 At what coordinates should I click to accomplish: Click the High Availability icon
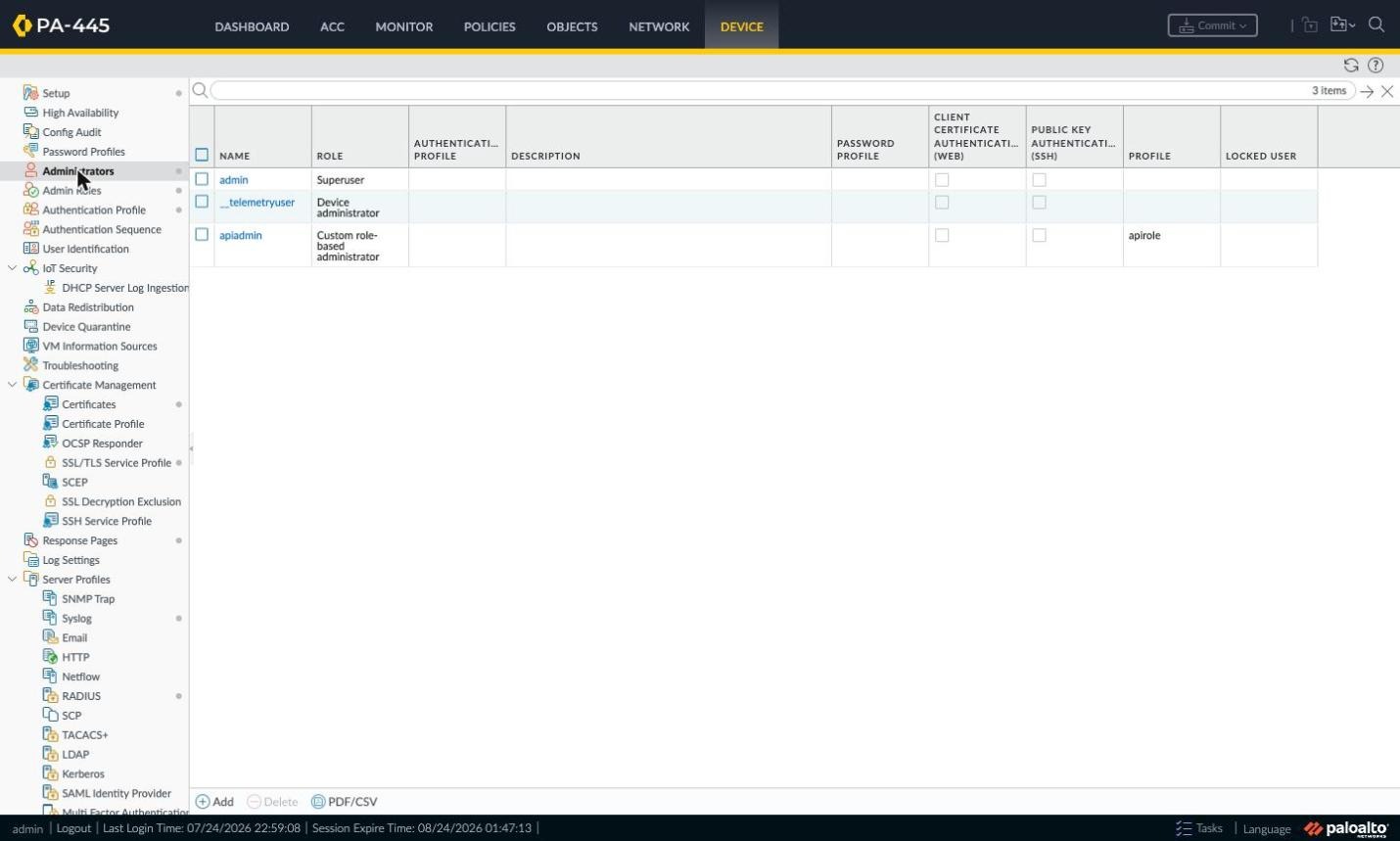(x=30, y=113)
